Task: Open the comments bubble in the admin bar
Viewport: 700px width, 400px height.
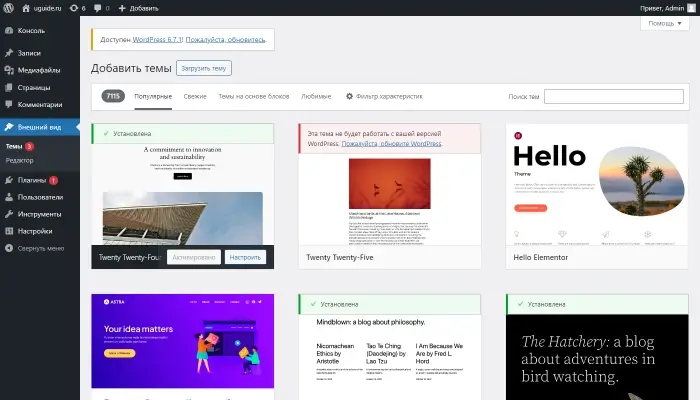Action: (102, 8)
